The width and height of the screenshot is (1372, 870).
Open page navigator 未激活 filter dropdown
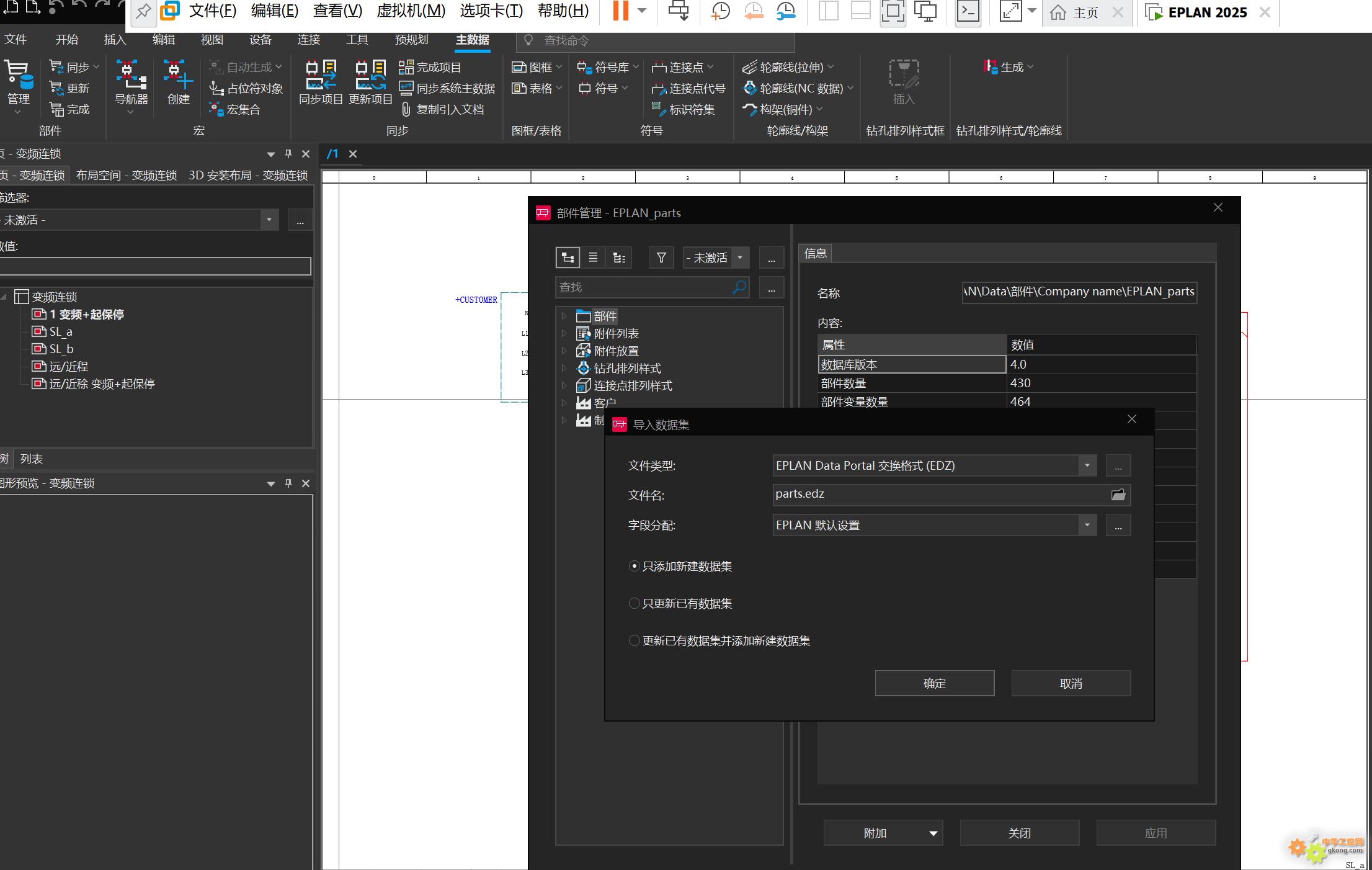point(269,220)
